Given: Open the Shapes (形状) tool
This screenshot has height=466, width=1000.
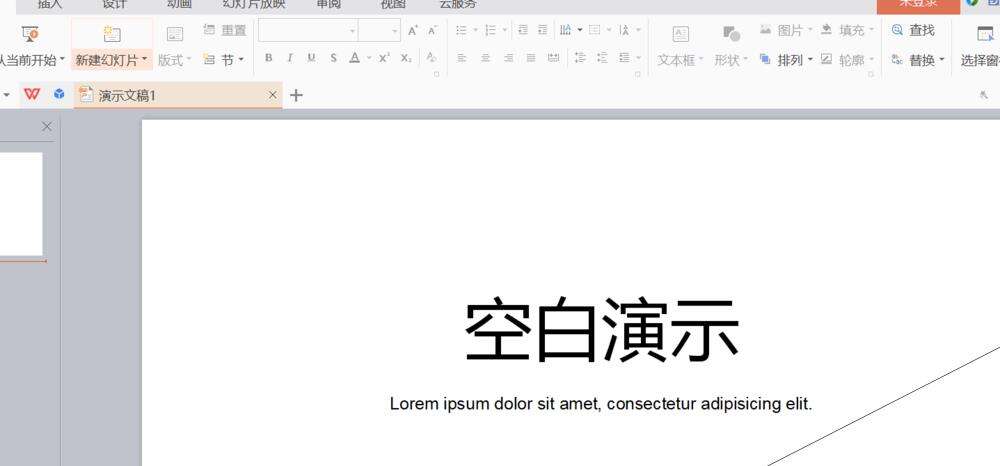Looking at the screenshot, I should pos(731,35).
